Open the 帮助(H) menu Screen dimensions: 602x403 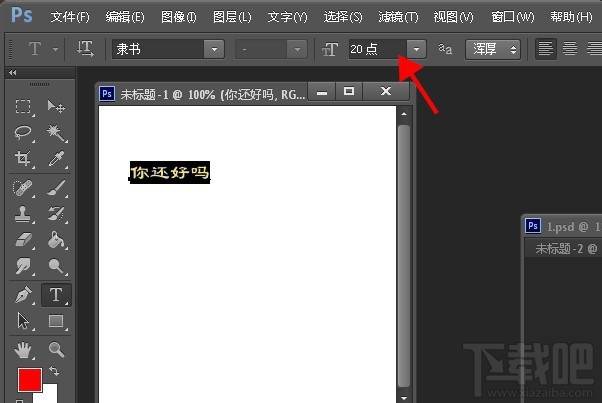571,17
